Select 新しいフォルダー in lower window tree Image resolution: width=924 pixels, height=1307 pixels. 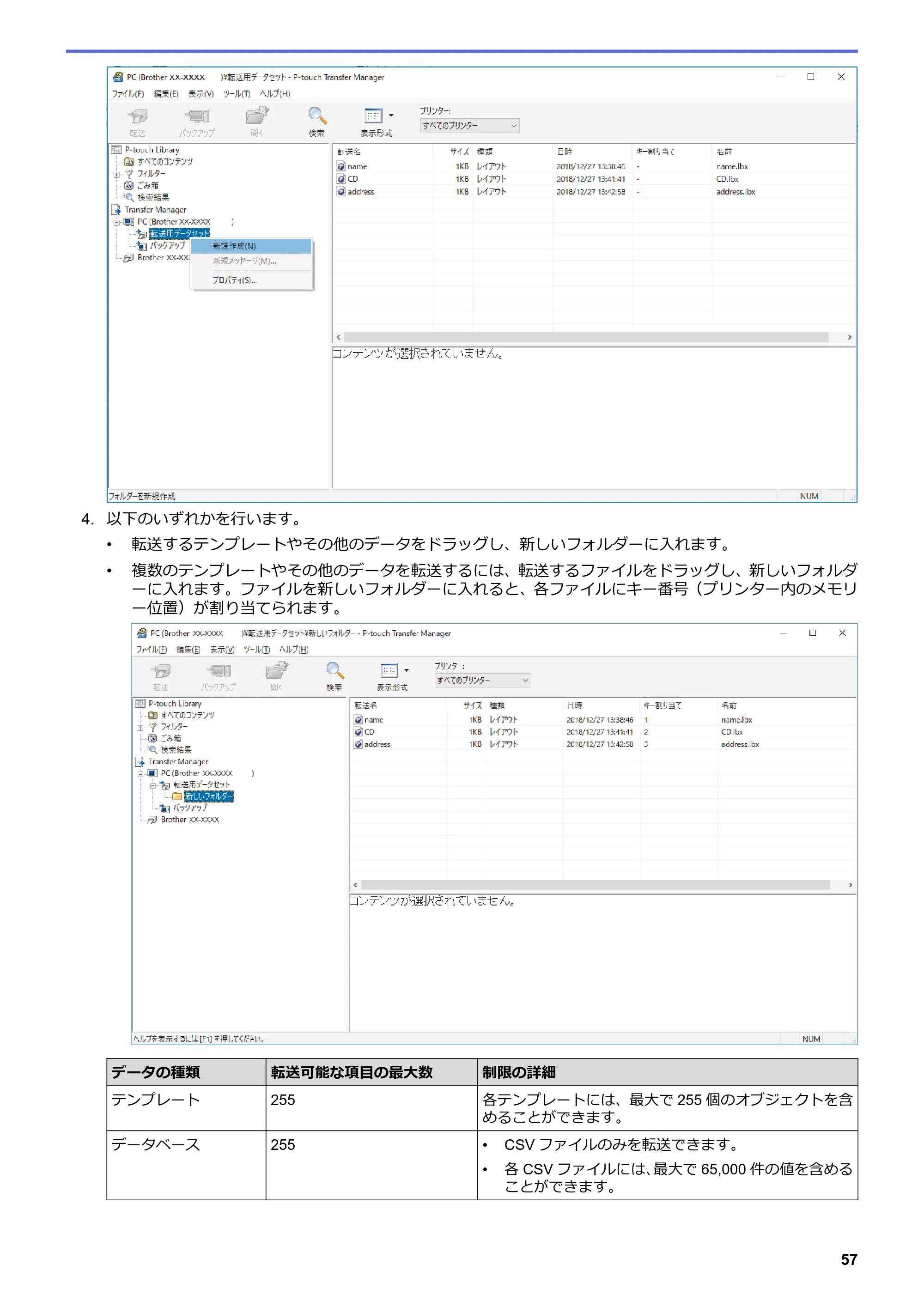(x=208, y=796)
